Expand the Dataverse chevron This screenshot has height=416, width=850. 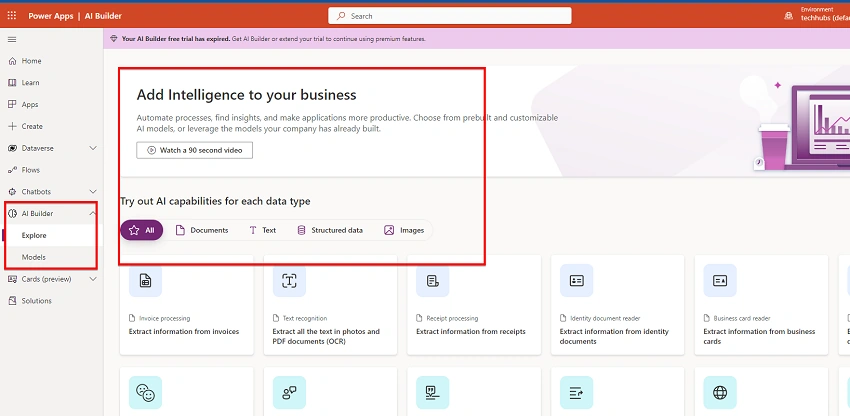click(x=93, y=148)
